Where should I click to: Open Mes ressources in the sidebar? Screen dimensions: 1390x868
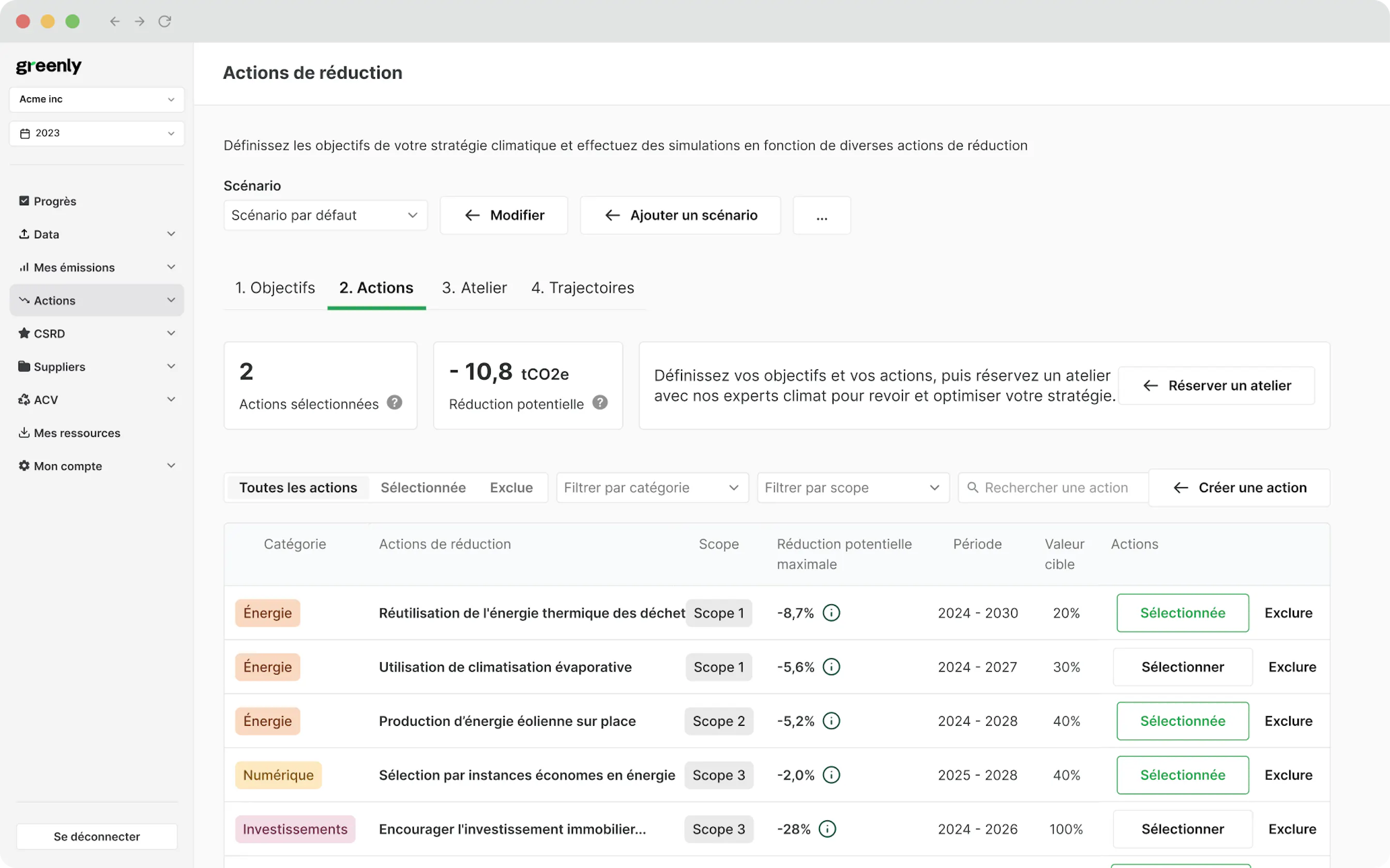click(x=97, y=433)
